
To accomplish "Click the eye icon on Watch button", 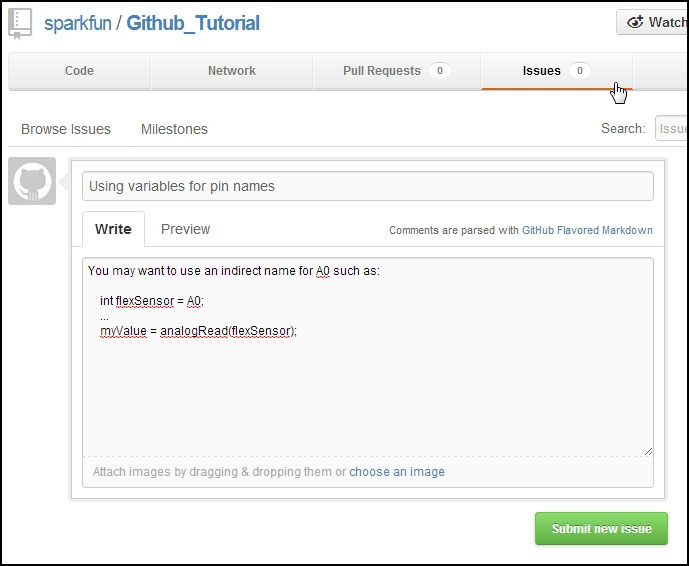I will (635, 22).
